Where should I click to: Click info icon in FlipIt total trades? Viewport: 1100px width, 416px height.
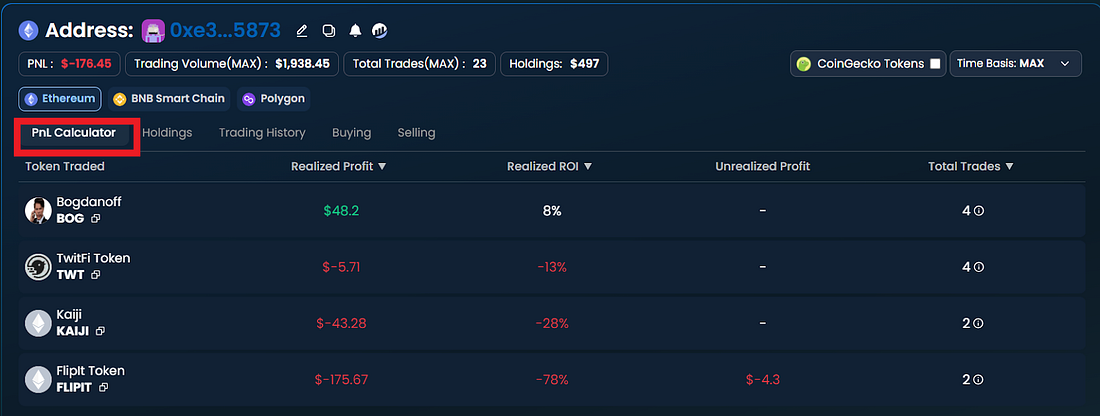979,380
